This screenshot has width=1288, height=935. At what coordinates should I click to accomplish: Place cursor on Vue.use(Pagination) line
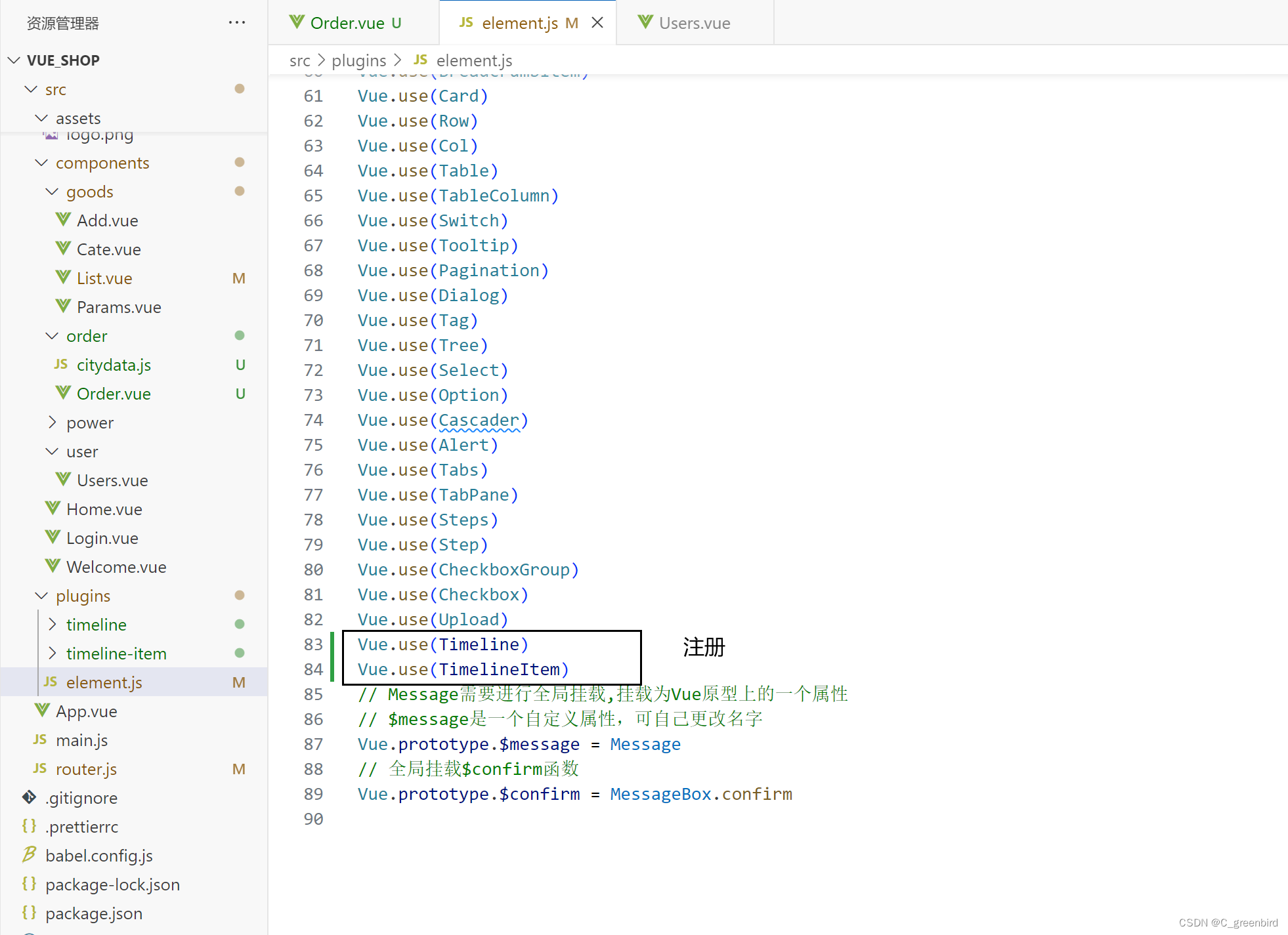tap(453, 270)
